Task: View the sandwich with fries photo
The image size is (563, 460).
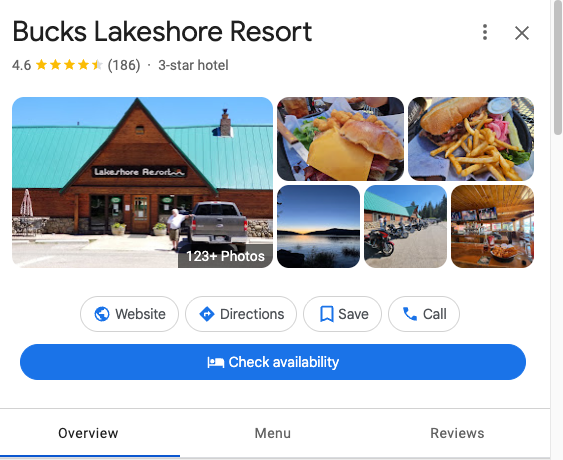Action: (471, 139)
